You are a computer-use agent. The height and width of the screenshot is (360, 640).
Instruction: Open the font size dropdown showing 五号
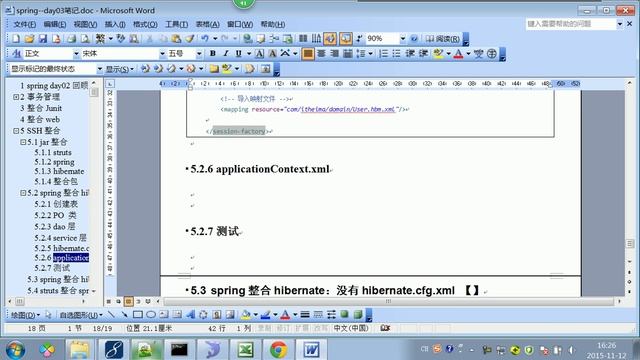coord(199,53)
